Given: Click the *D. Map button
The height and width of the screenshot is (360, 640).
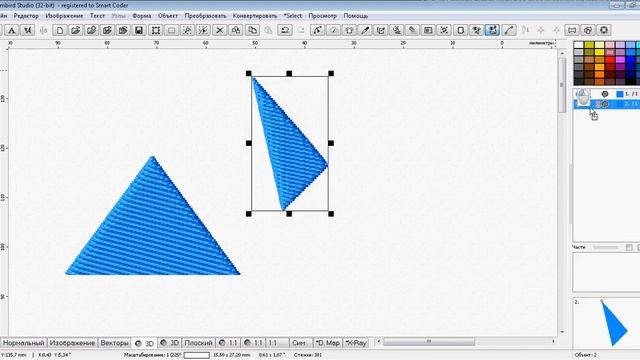Looking at the screenshot, I should 327,343.
